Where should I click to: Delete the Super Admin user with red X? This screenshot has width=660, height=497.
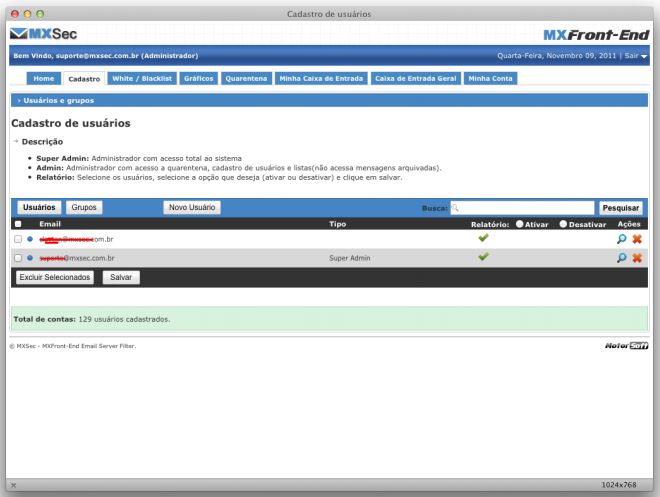click(636, 257)
